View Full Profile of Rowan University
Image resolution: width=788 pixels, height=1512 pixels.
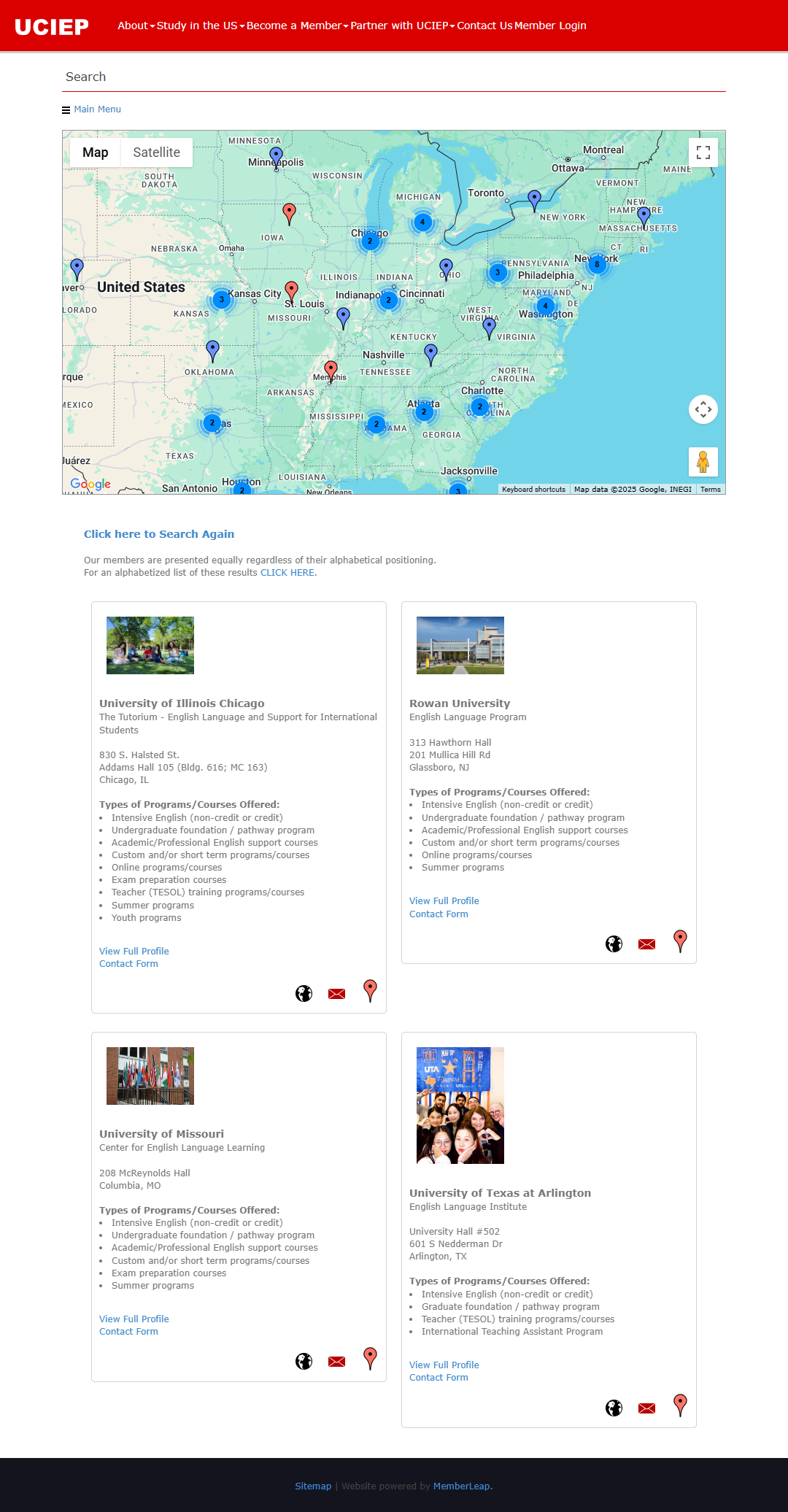(444, 901)
